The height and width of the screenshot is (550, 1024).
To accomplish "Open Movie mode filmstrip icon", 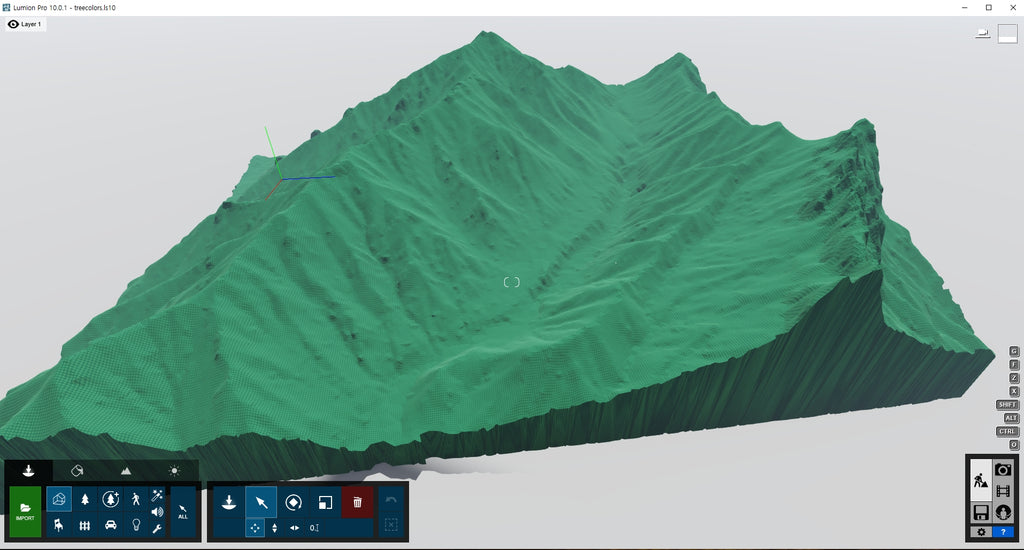I will pos(1003,491).
